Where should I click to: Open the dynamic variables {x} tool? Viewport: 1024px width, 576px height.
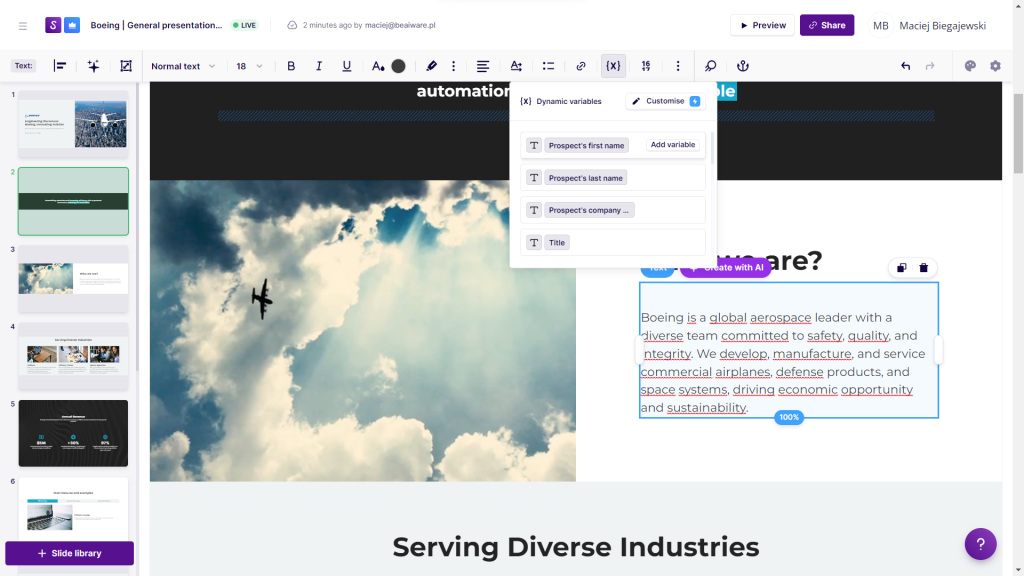[613, 66]
